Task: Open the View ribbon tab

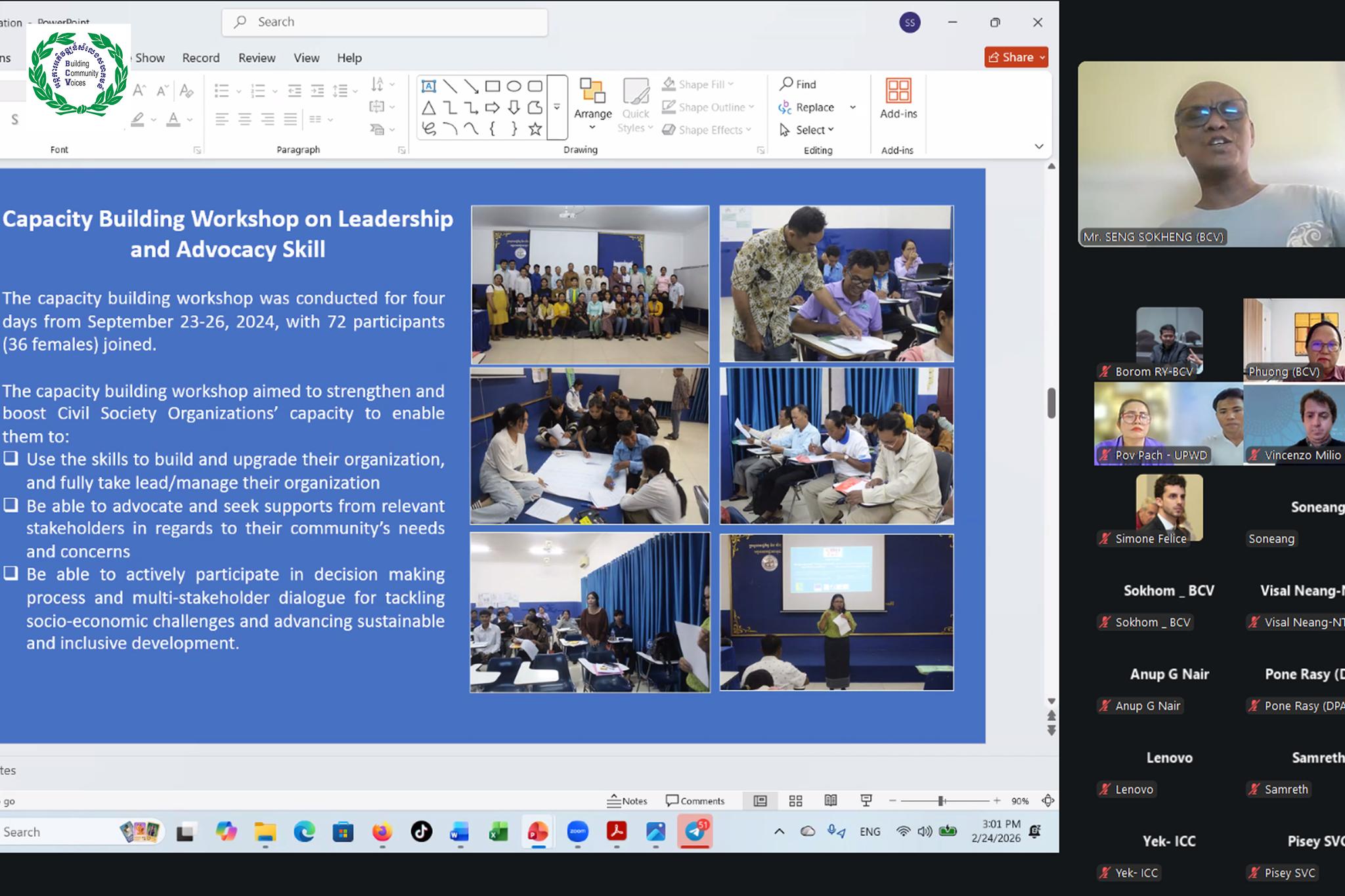Action: (x=306, y=58)
